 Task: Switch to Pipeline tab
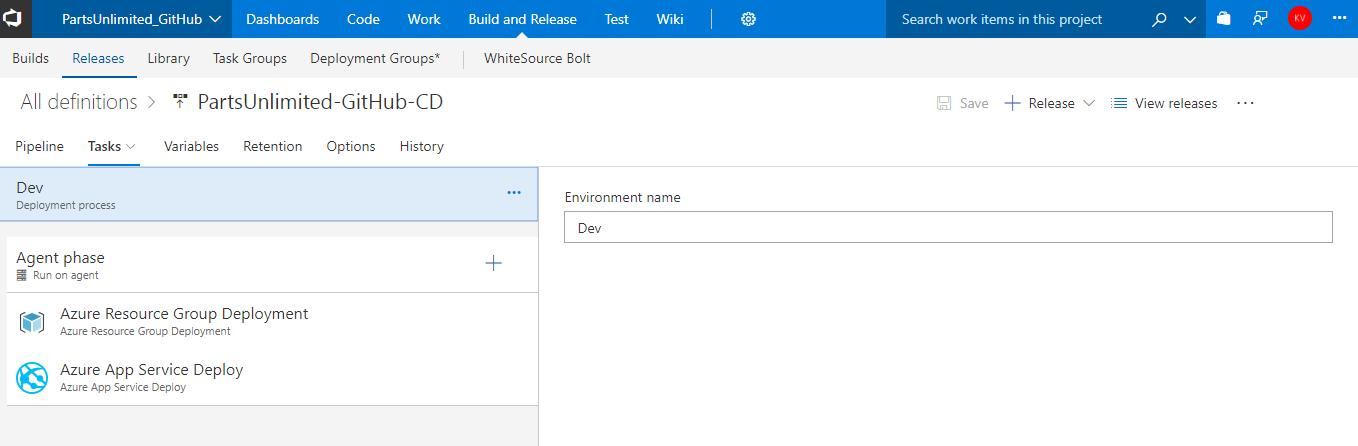click(39, 146)
